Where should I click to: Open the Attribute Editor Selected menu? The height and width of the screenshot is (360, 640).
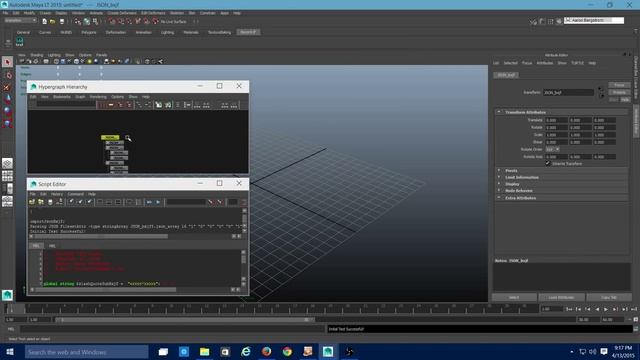coord(510,63)
